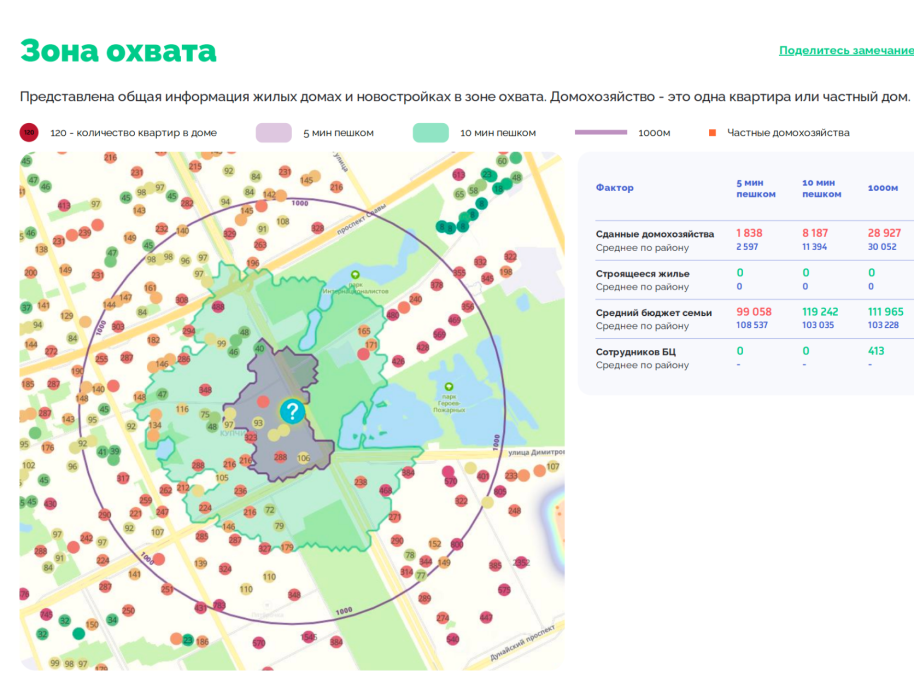Image resolution: width=914 pixels, height=700 pixels.
Task: Select the Средний бюджет семьи row label
Action: [x=654, y=312]
